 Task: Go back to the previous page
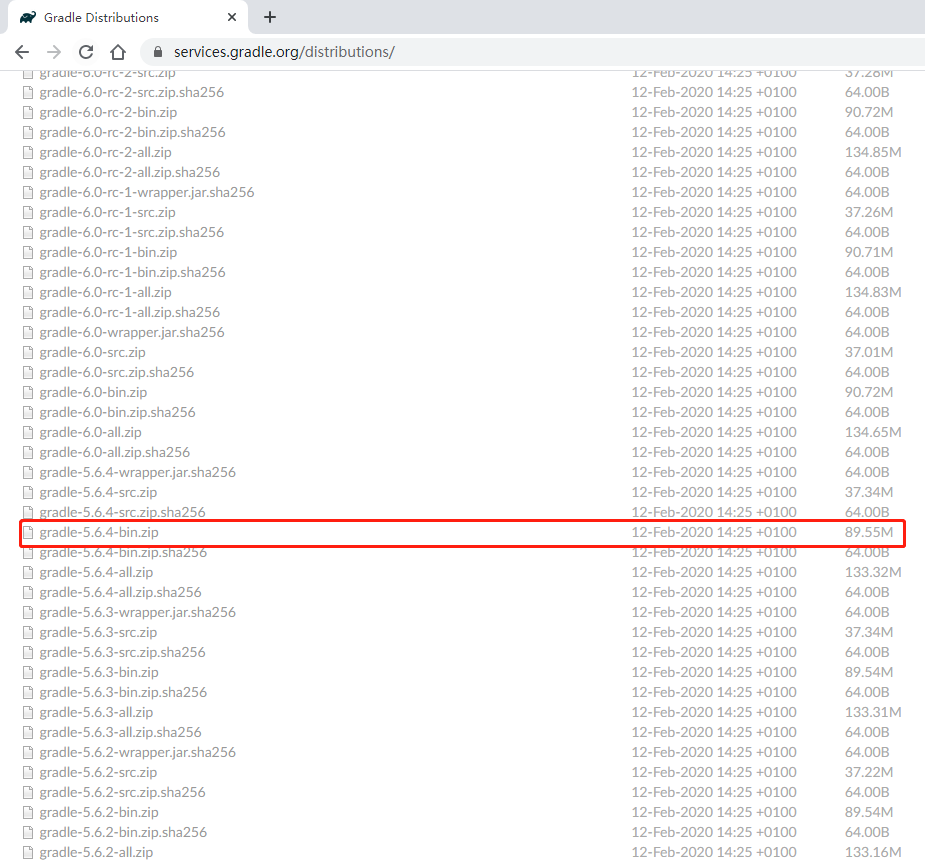click(x=22, y=52)
